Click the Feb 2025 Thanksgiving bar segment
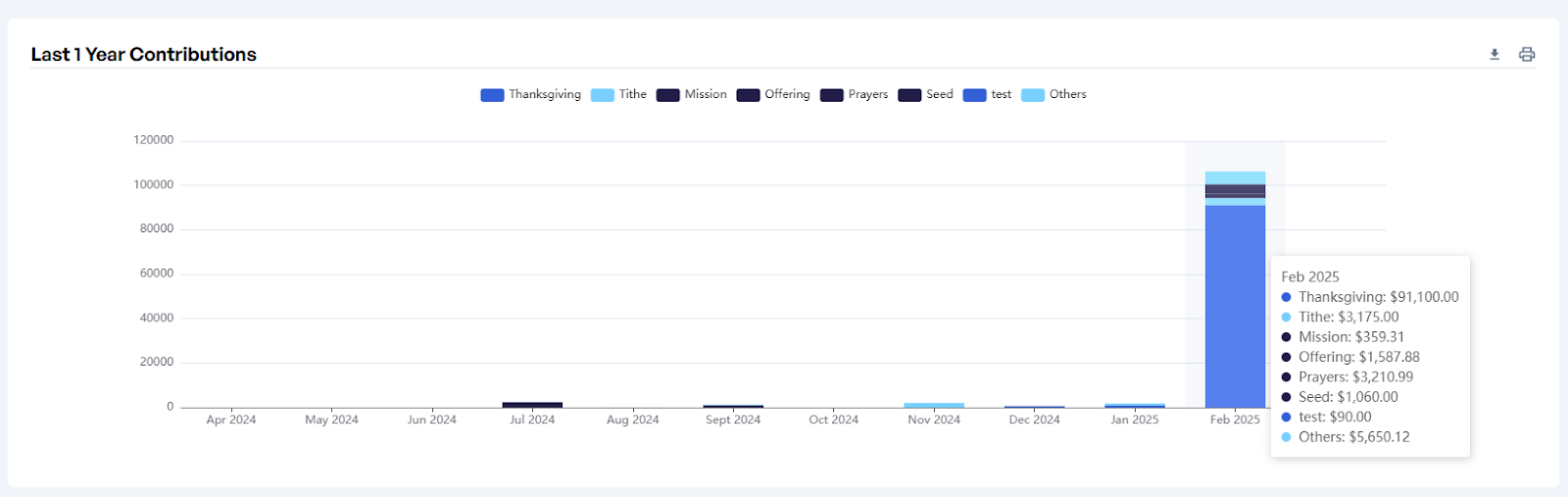Image resolution: width=1568 pixels, height=497 pixels. point(1235,306)
